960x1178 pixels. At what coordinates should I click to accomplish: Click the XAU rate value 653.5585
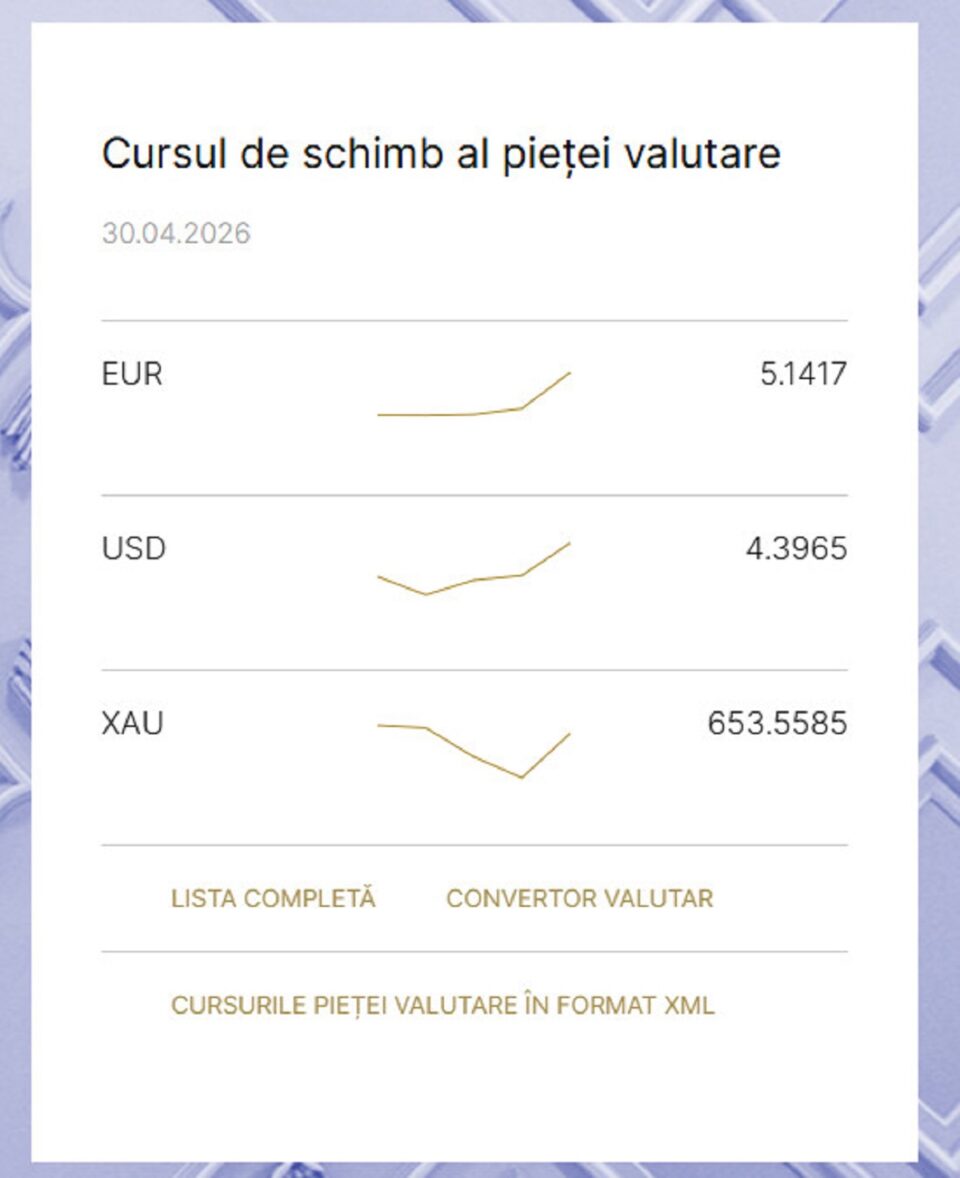777,723
